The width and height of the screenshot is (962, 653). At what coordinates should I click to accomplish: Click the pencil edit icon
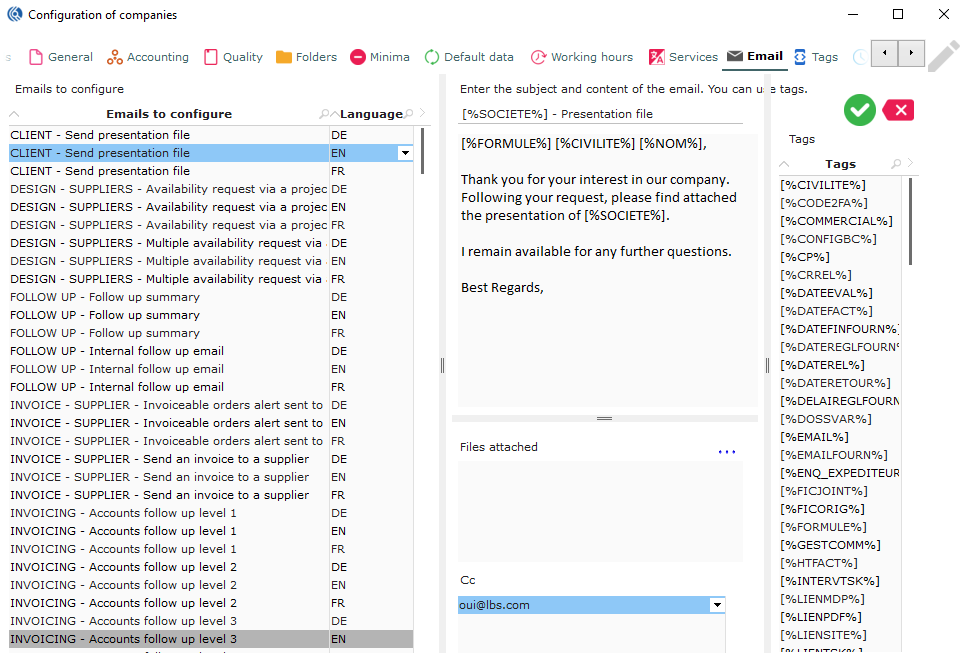(942, 57)
